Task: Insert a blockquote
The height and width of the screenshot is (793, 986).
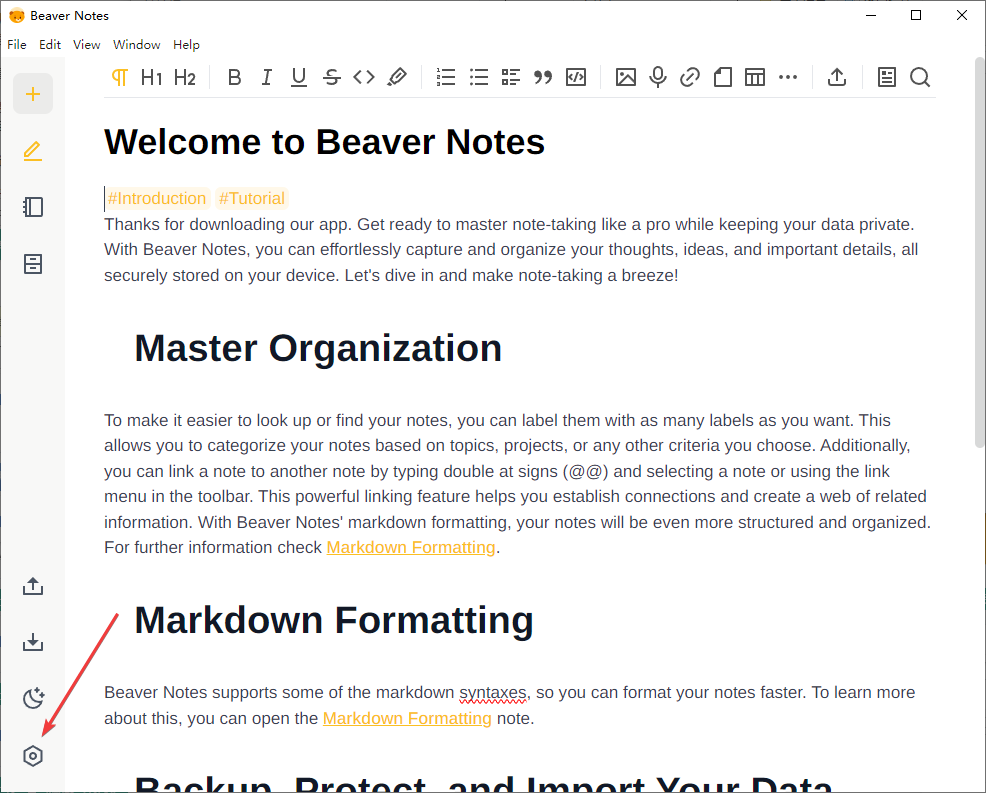Action: click(x=543, y=77)
